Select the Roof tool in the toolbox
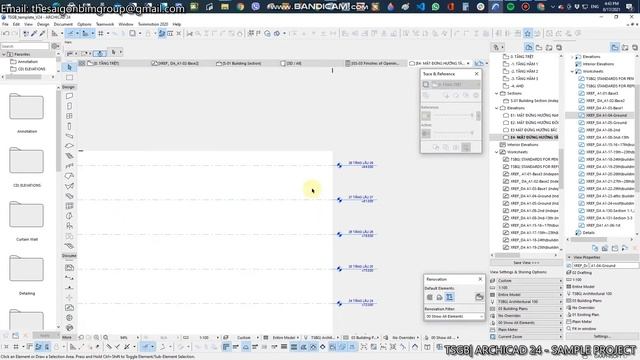Screen dimensions: 640x360 (69, 176)
